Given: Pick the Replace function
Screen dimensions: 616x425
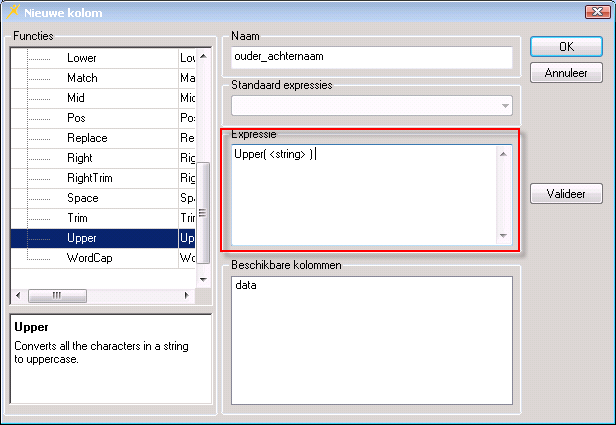Looking at the screenshot, I should (x=87, y=138).
